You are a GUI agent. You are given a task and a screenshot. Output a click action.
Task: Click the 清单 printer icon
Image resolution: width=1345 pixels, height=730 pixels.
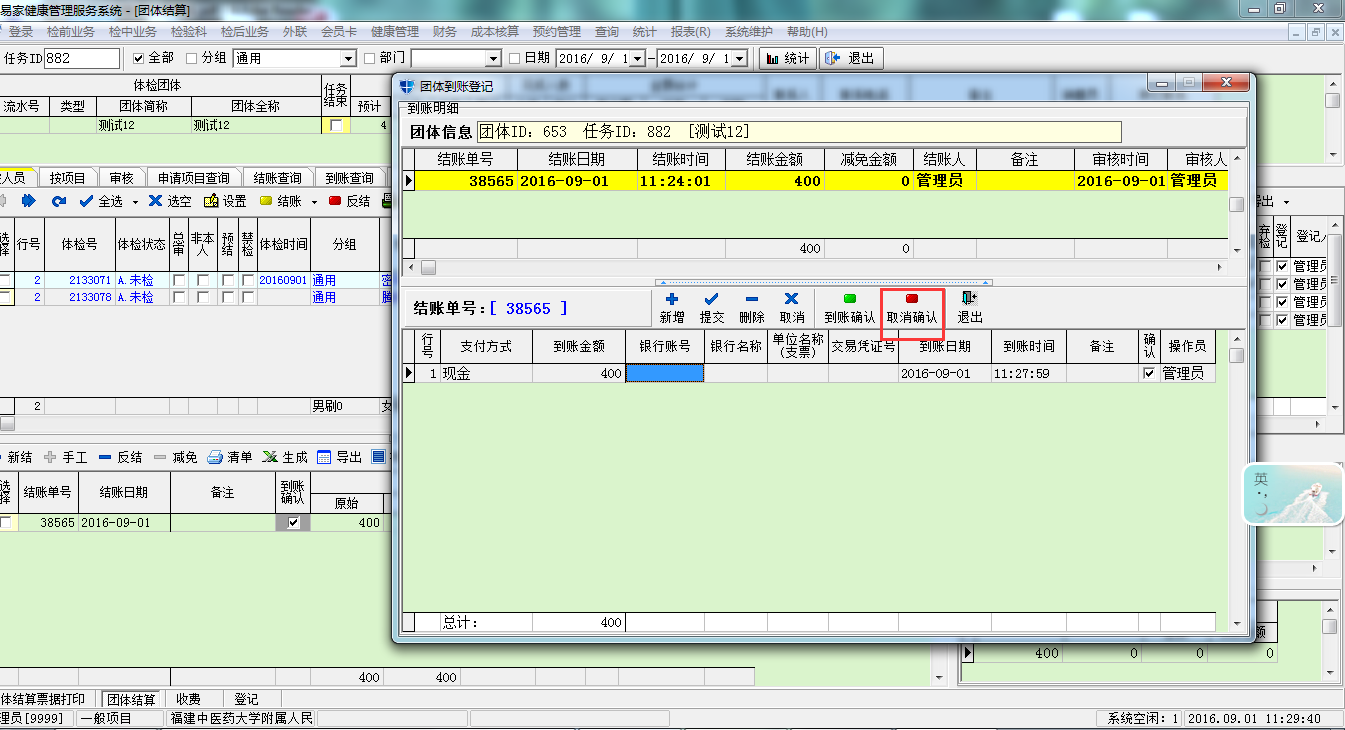pyautogui.click(x=214, y=457)
